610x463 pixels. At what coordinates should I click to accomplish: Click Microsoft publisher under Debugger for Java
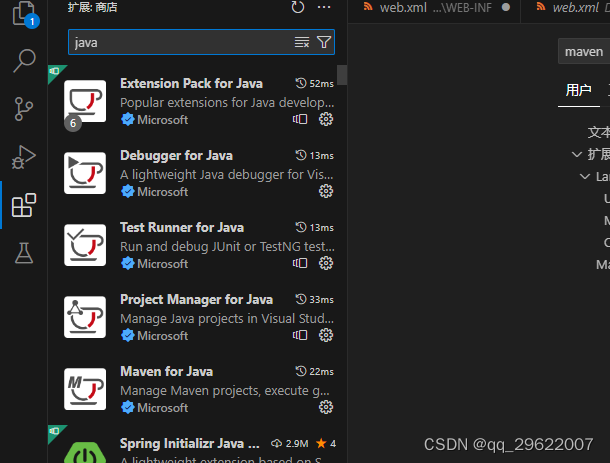pos(163,192)
